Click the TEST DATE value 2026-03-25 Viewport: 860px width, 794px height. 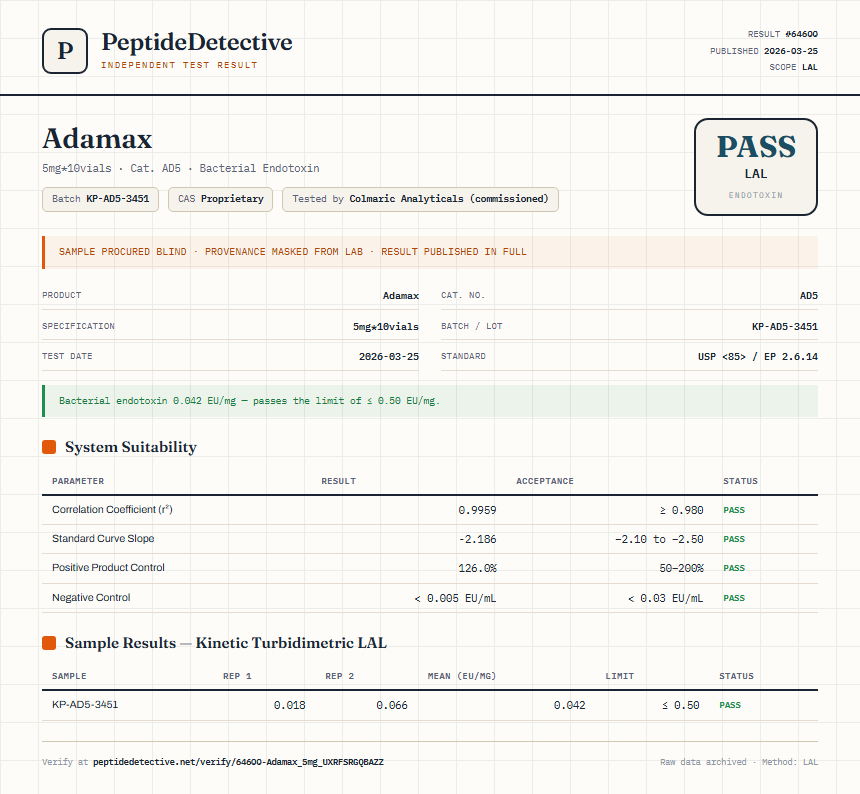pyautogui.click(x=389, y=356)
